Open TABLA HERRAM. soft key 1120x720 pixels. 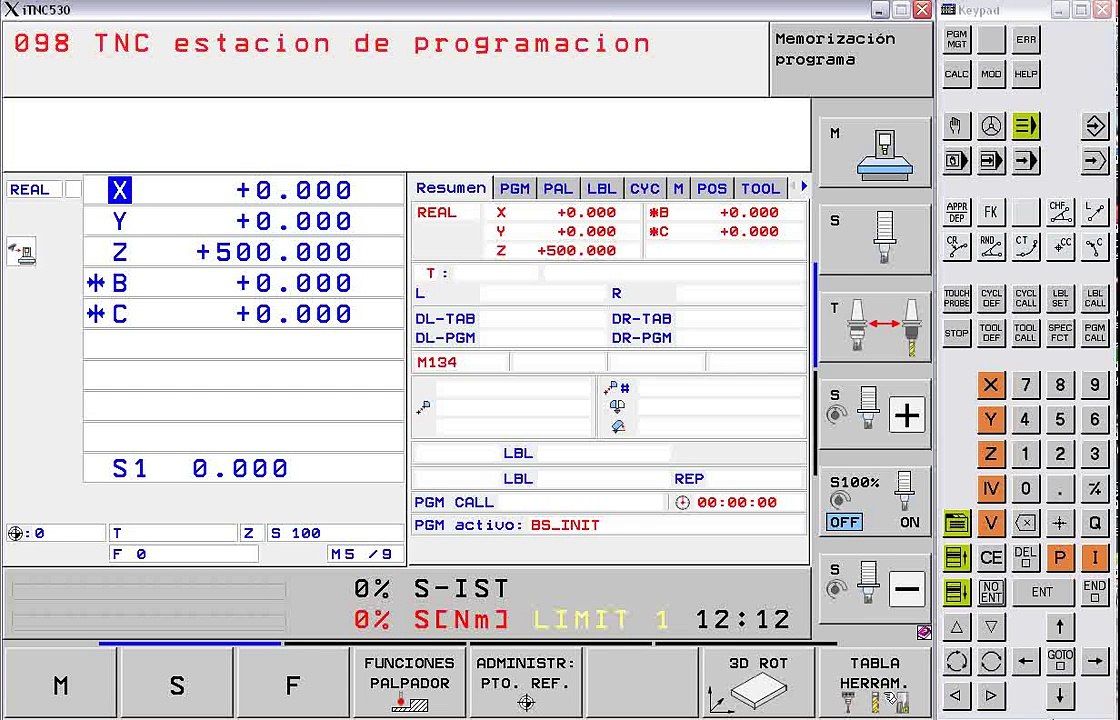874,684
